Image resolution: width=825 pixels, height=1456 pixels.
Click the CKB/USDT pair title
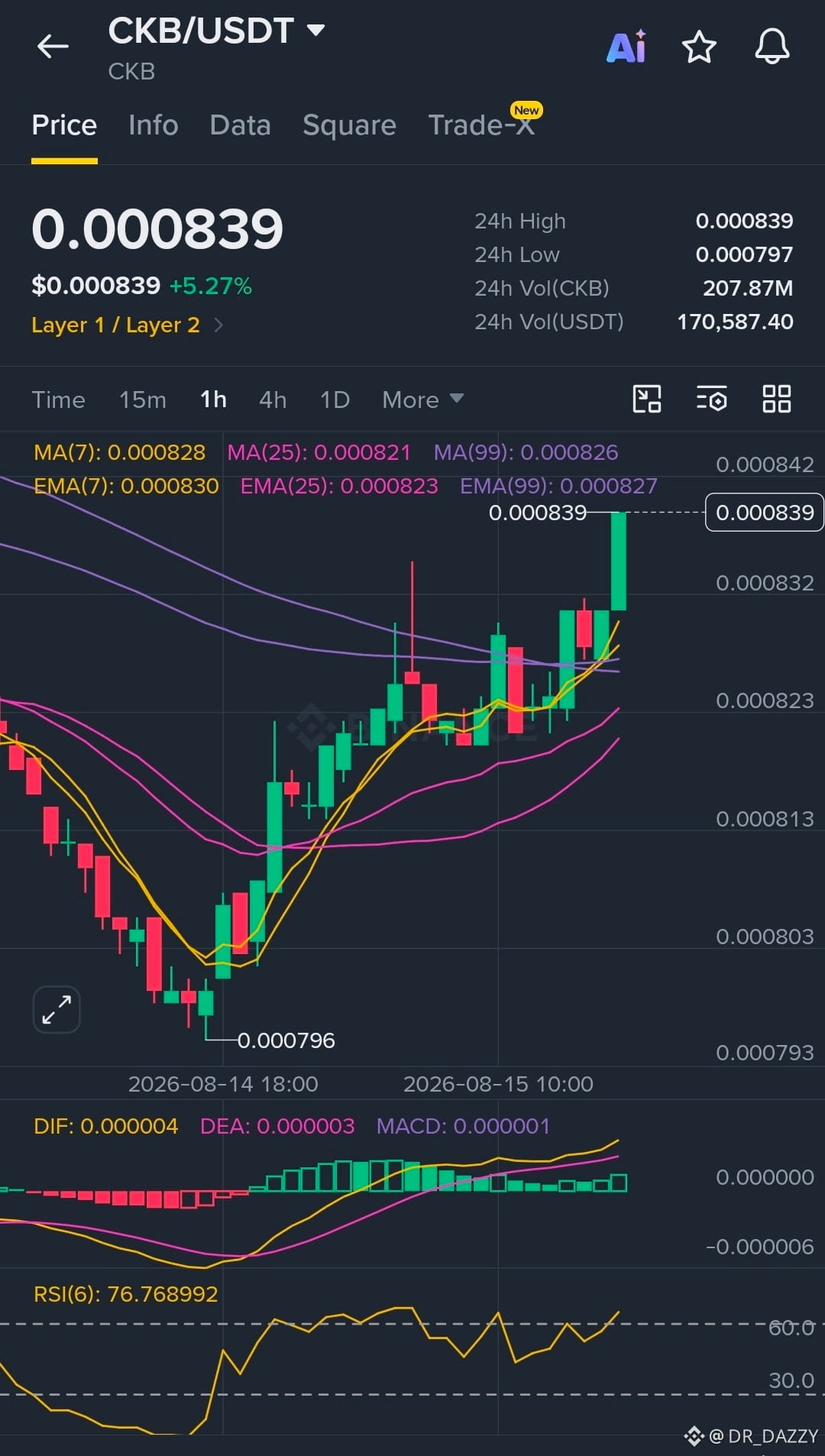click(x=201, y=31)
